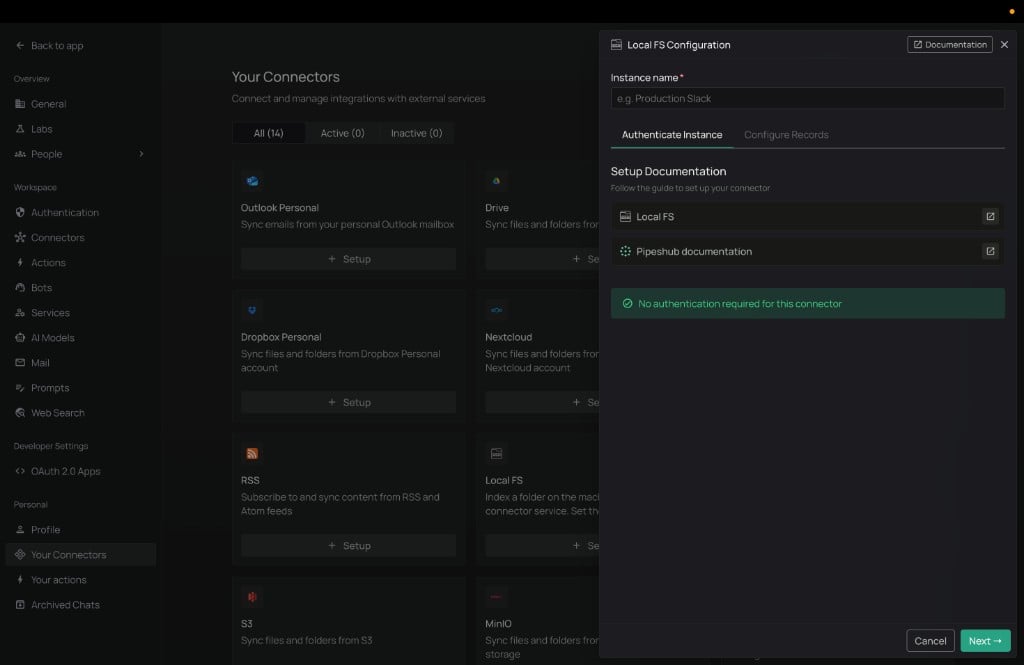Screen dimensions: 1024x665
Task: Click the Outlook Personal connector icon
Action: (252, 181)
